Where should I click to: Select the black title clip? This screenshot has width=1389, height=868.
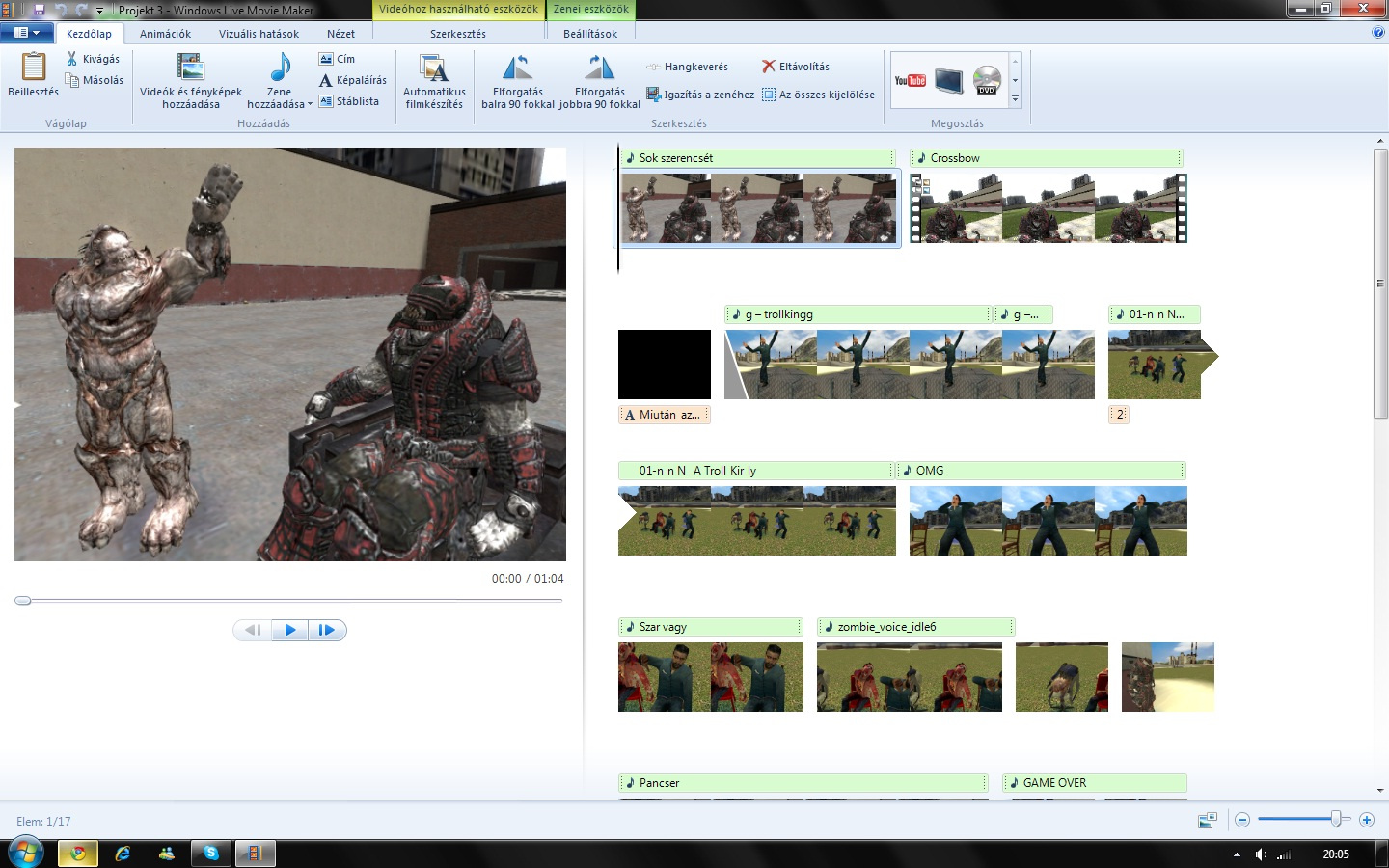(x=665, y=365)
